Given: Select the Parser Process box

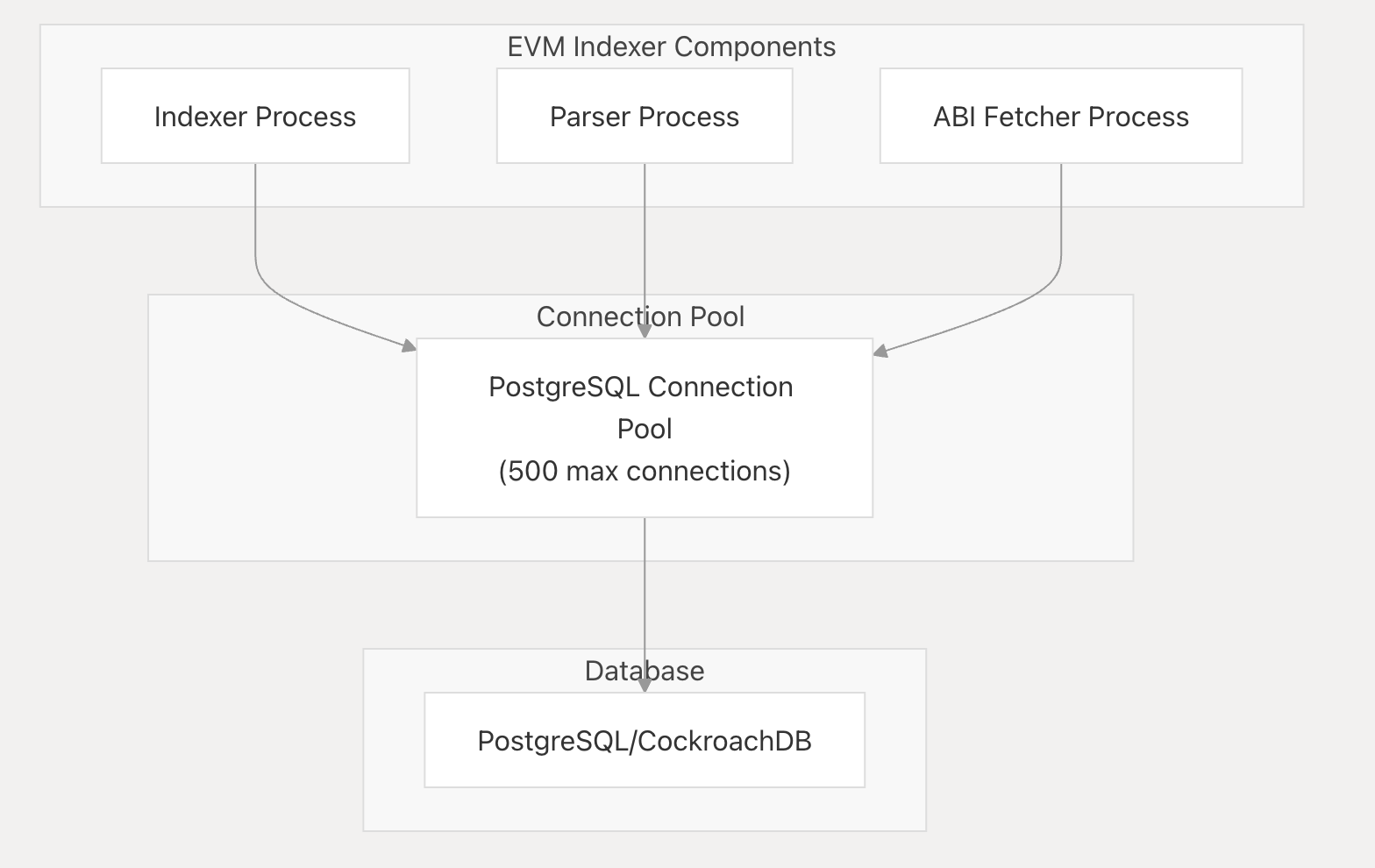Looking at the screenshot, I should (x=645, y=116).
